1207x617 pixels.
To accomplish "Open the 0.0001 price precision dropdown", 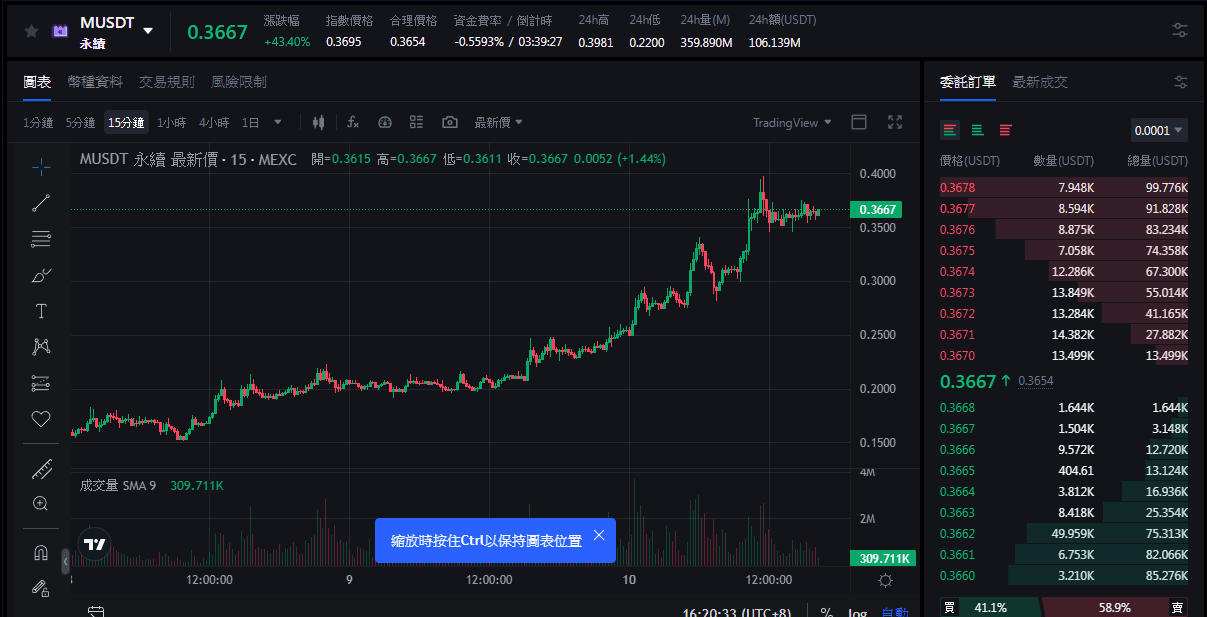I will pos(1159,130).
